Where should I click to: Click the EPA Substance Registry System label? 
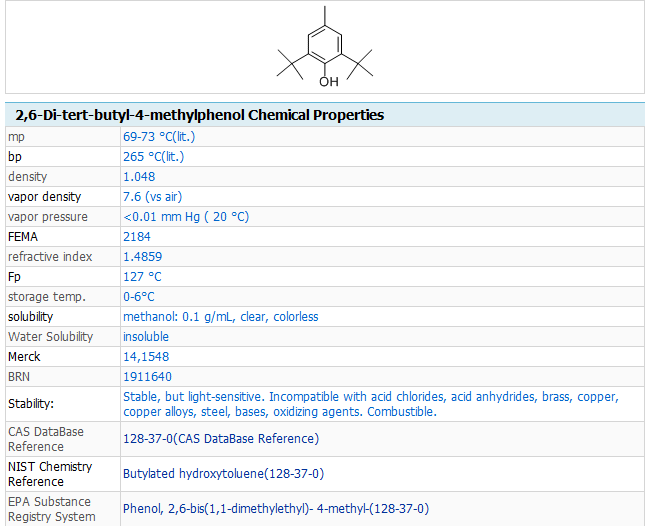50,508
